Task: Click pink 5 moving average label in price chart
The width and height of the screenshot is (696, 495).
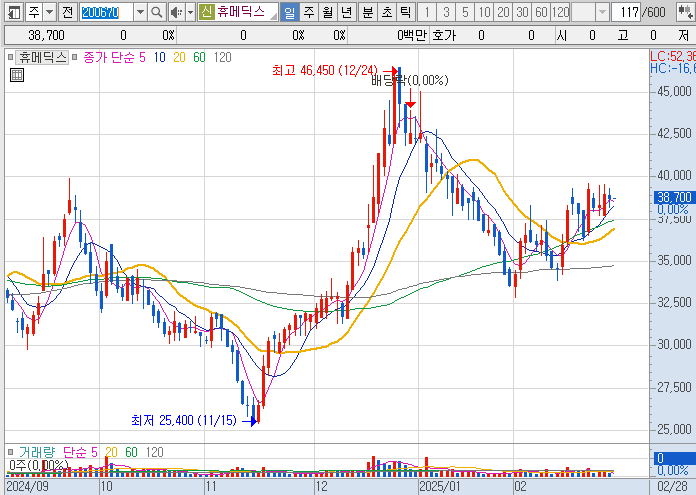Action: click(x=142, y=57)
